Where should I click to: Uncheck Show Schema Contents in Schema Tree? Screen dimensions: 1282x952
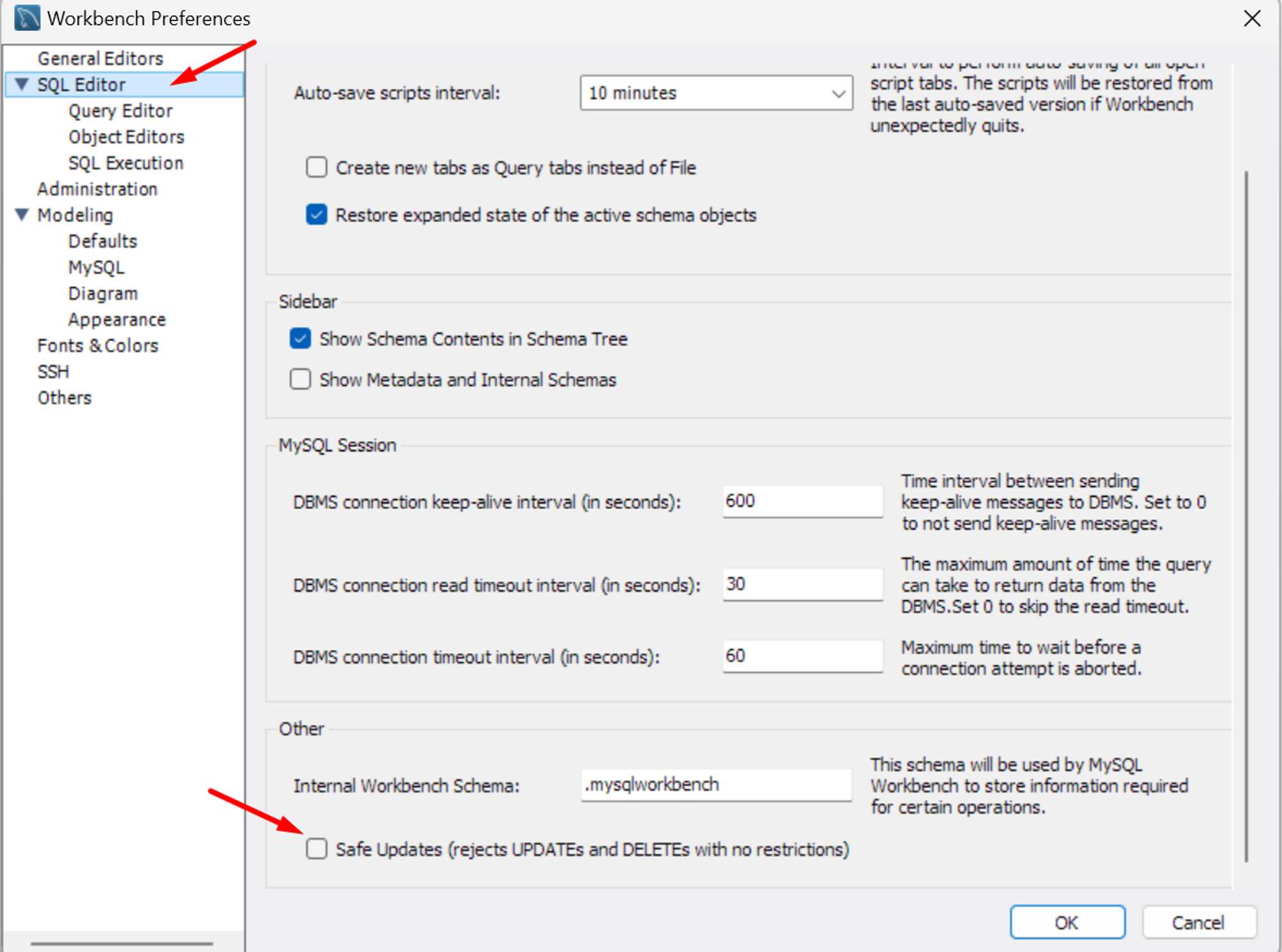point(300,338)
